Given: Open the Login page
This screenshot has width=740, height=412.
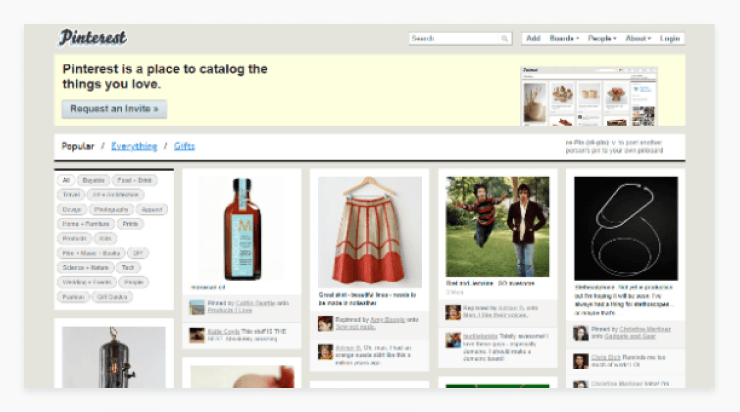Looking at the screenshot, I should 670,38.
